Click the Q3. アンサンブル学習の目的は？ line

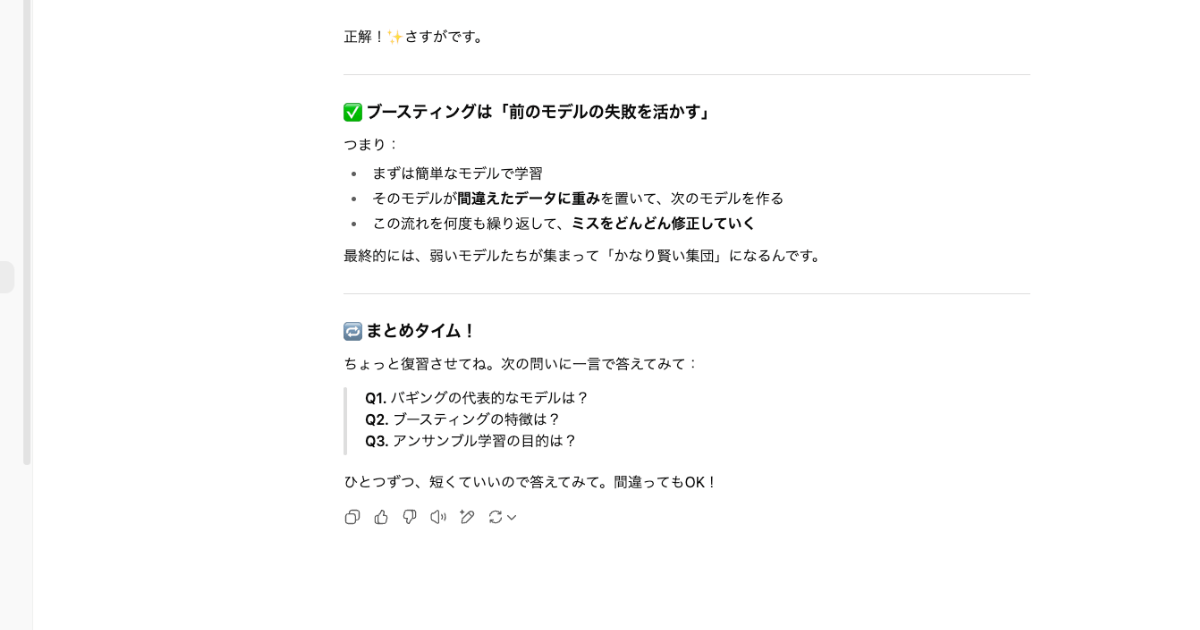(471, 441)
